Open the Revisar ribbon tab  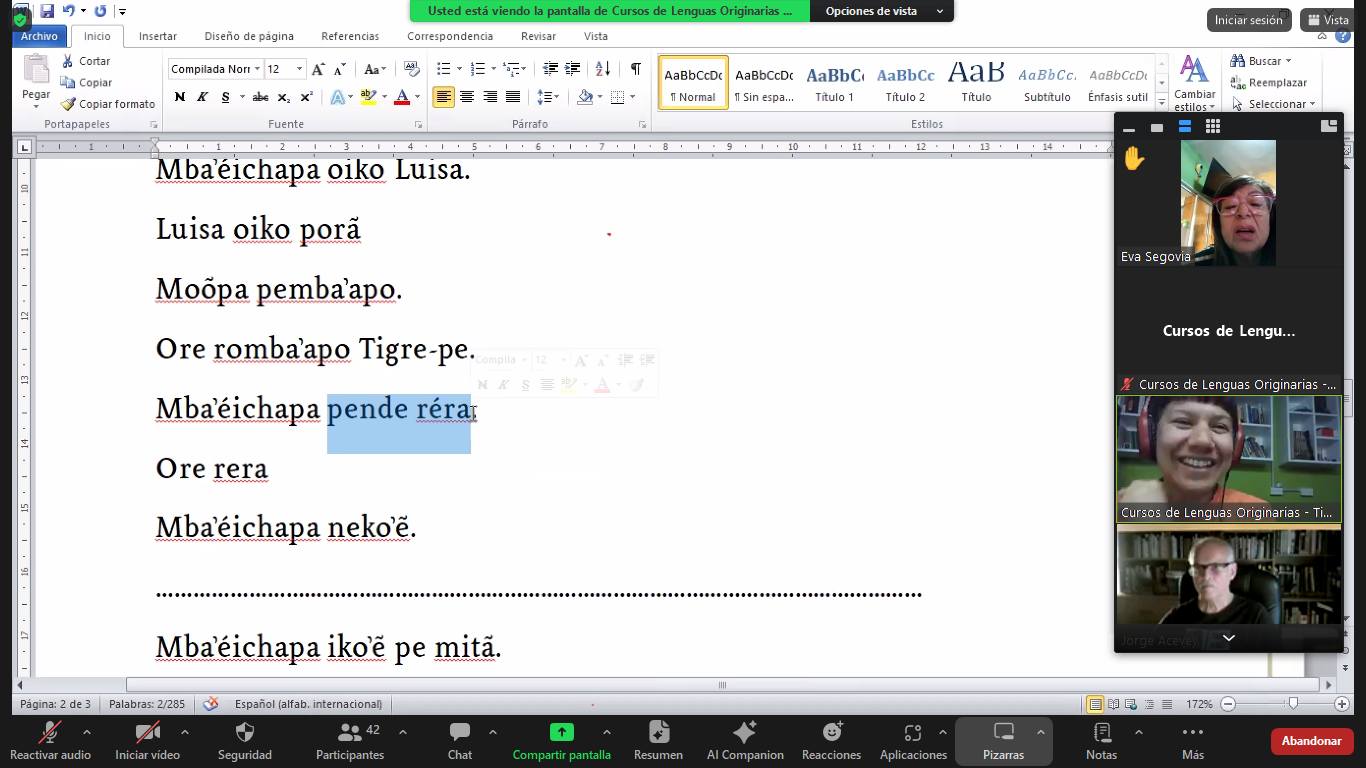click(538, 36)
